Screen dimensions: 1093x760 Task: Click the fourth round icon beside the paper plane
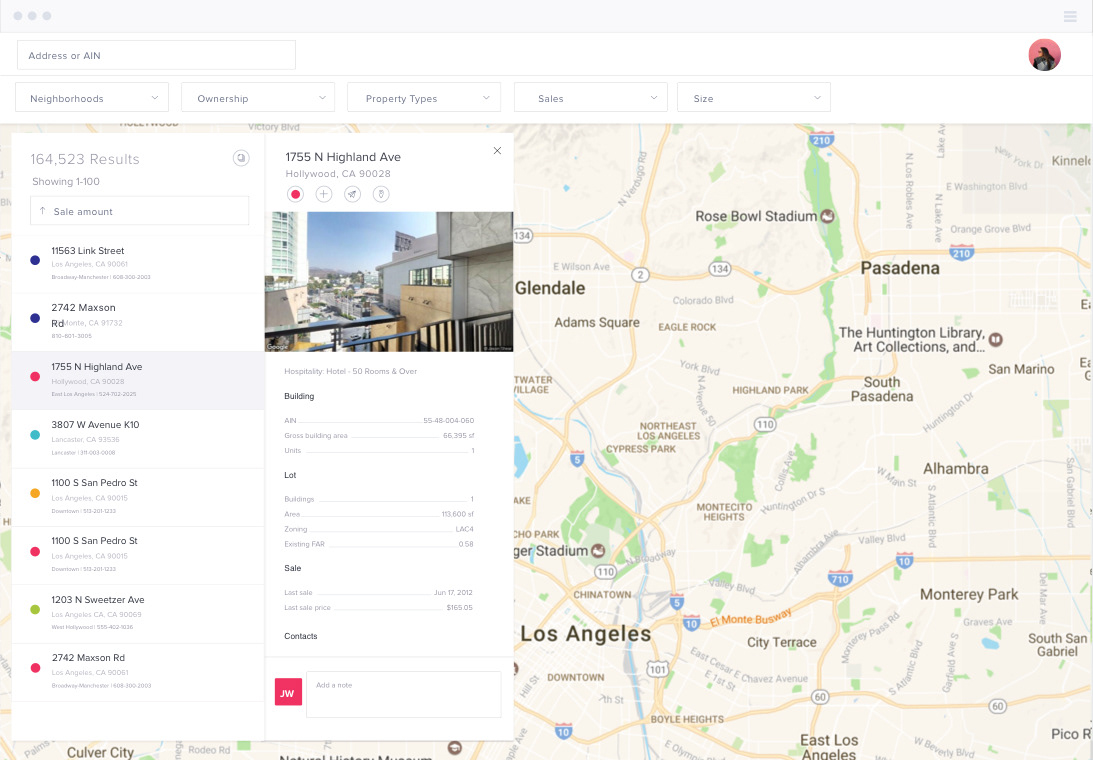381,195
